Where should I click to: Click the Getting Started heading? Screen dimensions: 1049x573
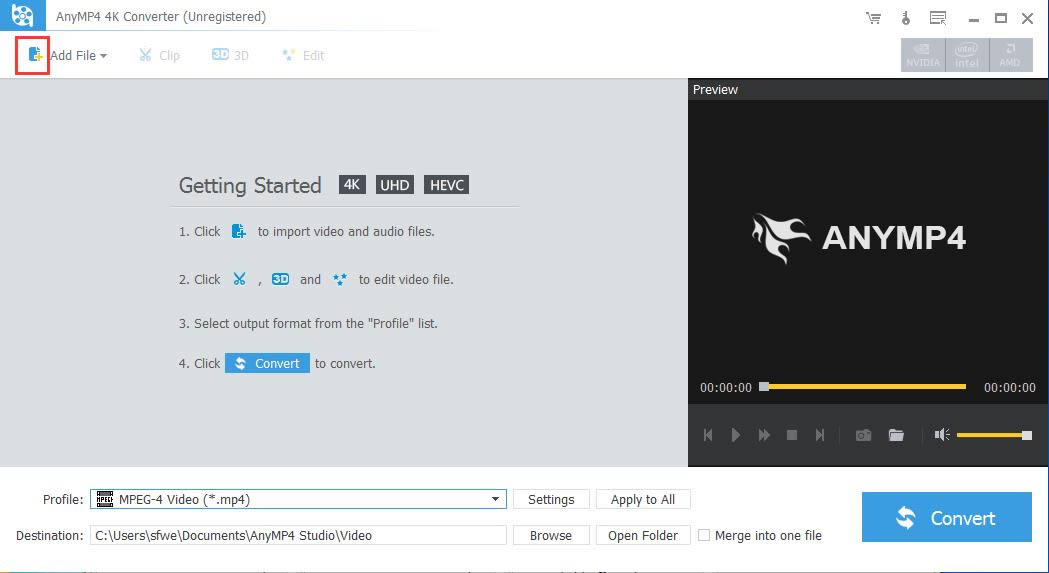[x=250, y=185]
